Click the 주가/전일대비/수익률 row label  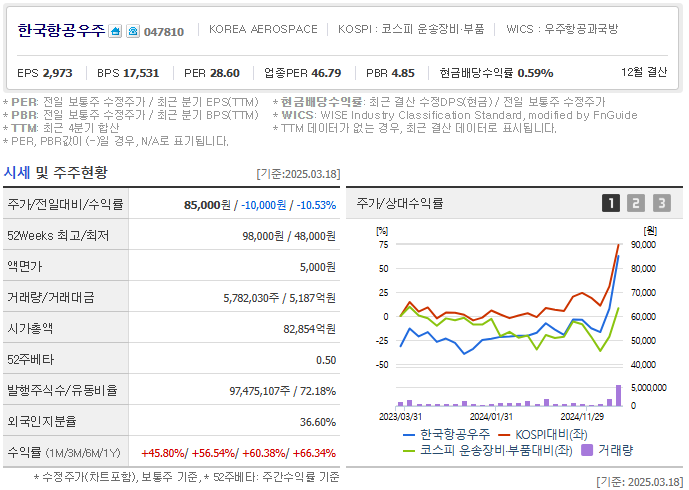[65, 204]
